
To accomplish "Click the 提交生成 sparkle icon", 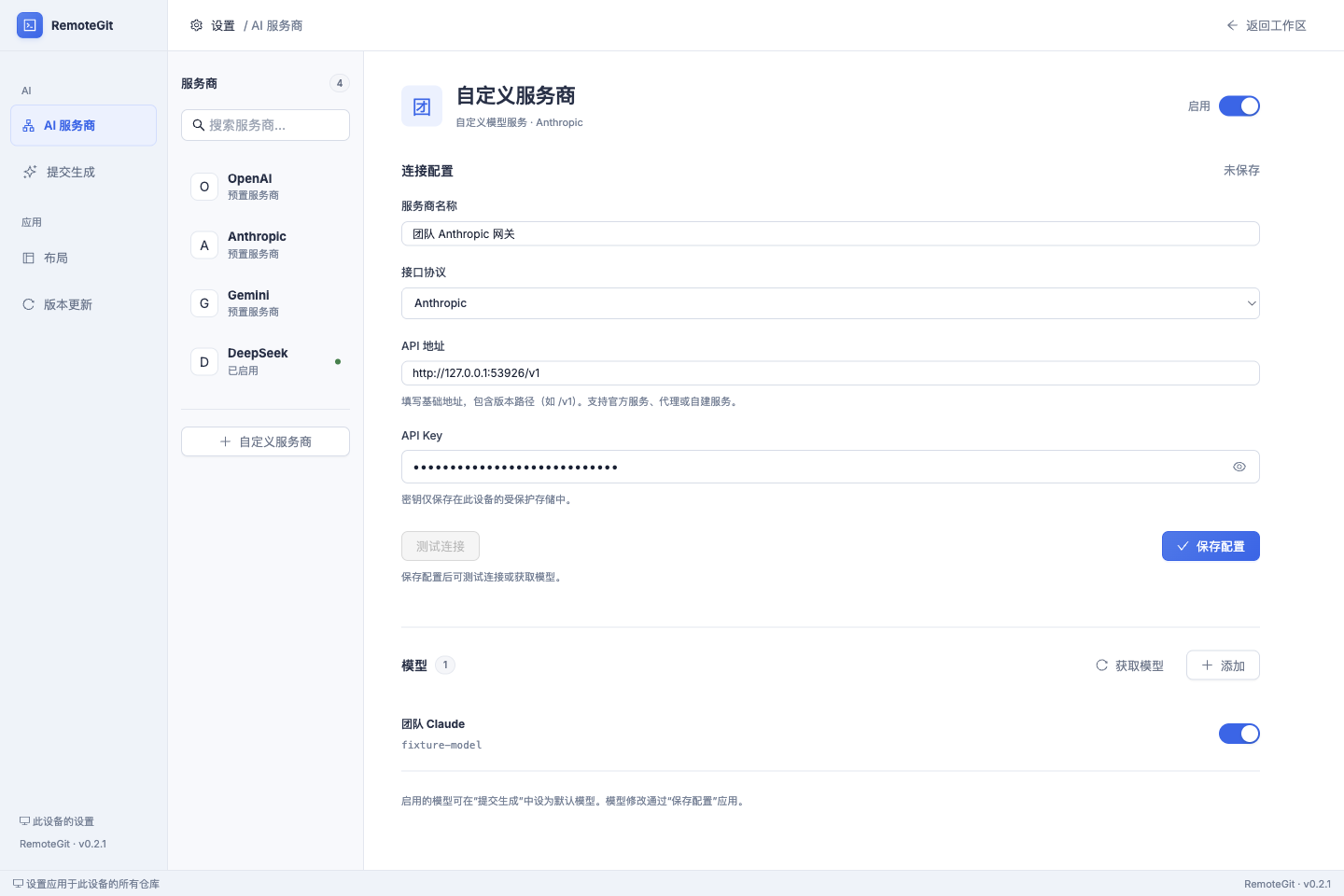I will [30, 172].
